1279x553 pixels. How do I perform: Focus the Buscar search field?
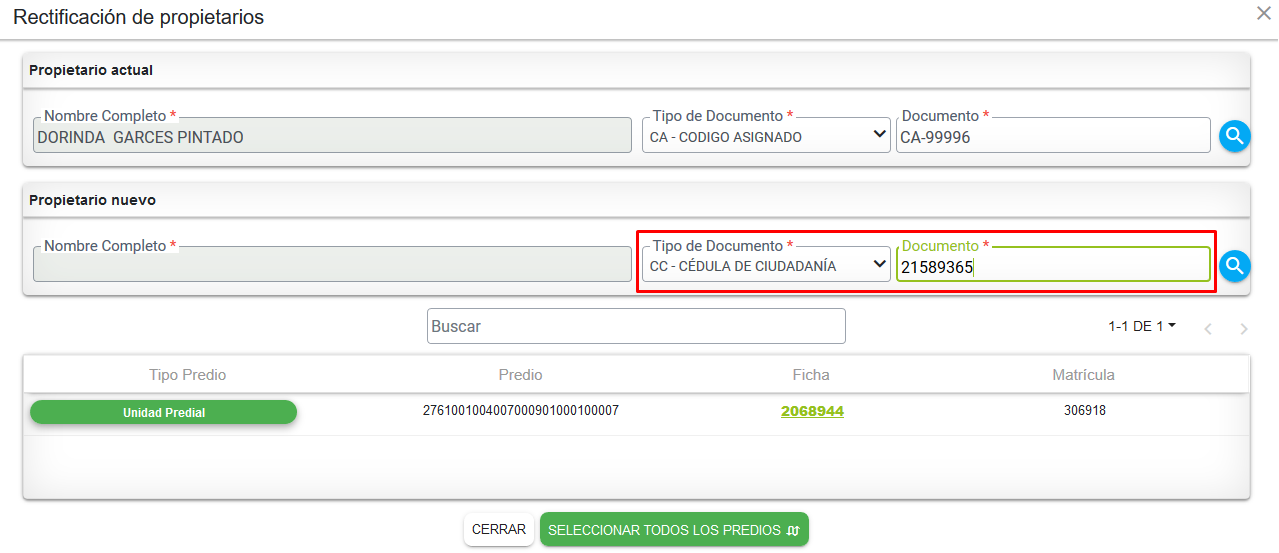[635, 326]
